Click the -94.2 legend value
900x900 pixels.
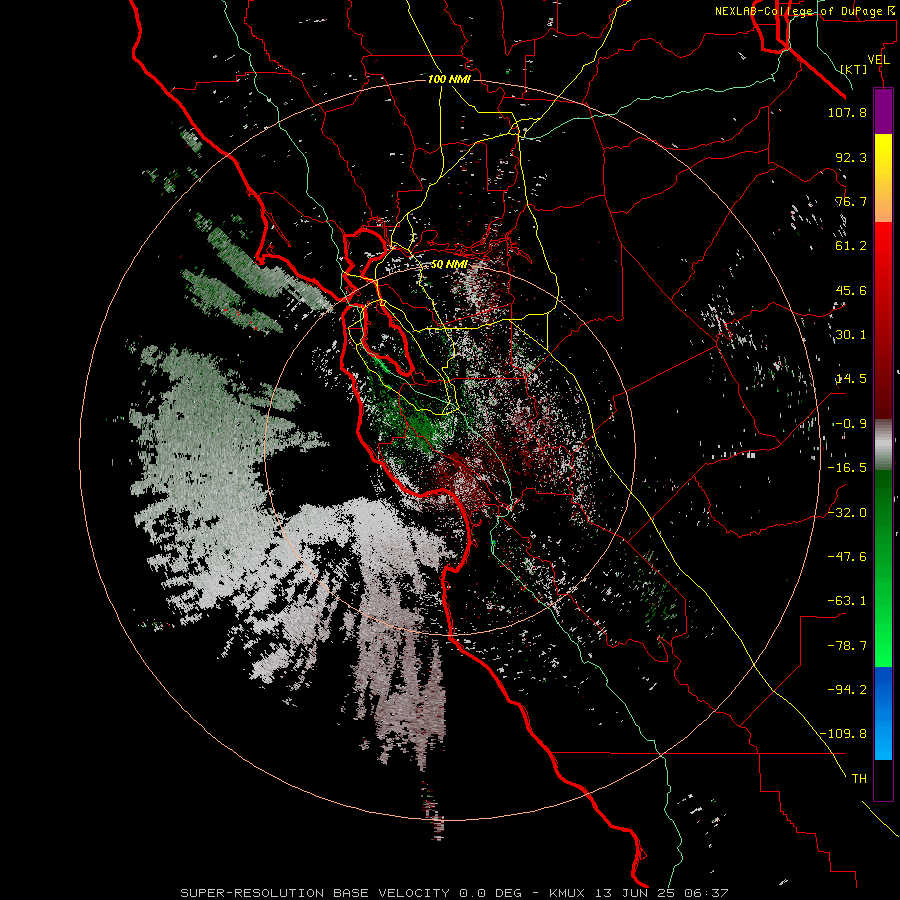point(847,690)
